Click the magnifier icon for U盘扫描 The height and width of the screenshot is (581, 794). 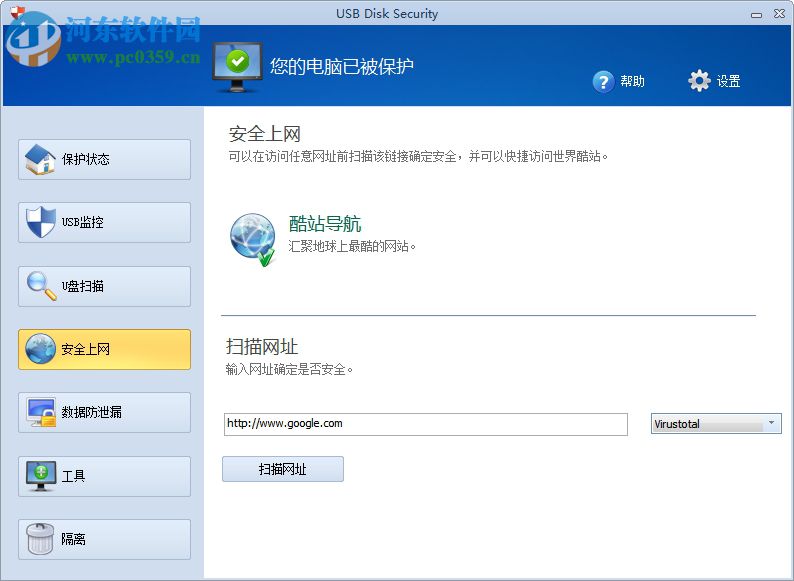41,286
